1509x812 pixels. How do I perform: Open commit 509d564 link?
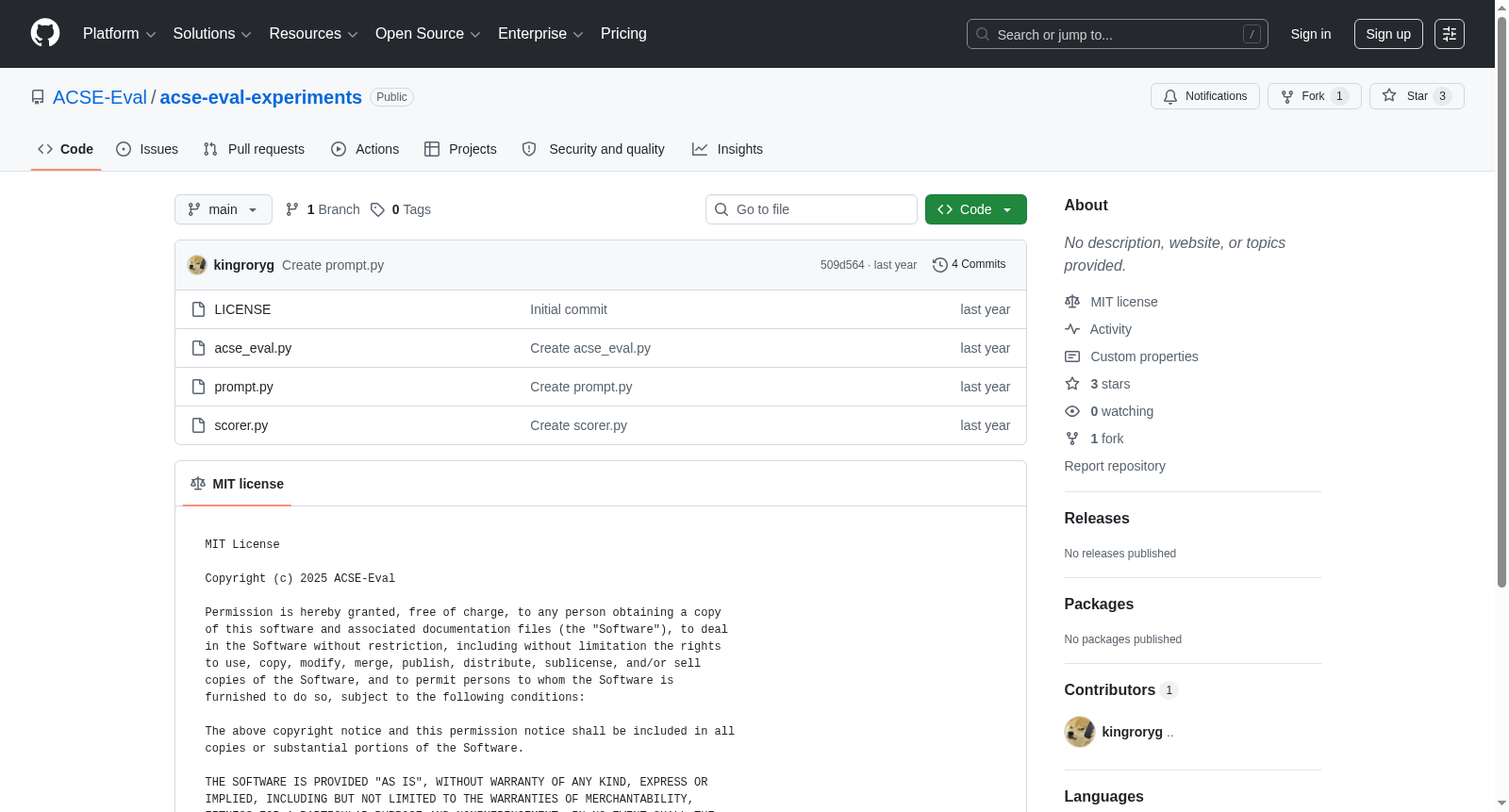click(x=842, y=265)
